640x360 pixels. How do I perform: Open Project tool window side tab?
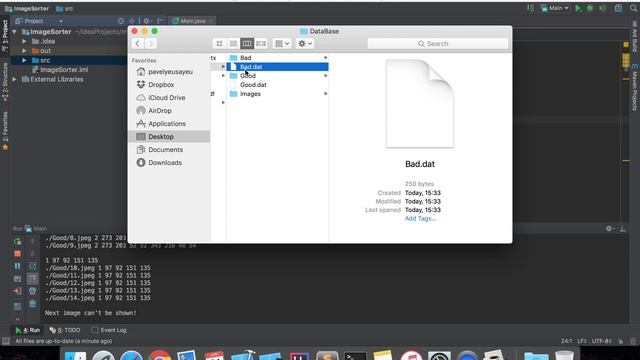pos(5,36)
